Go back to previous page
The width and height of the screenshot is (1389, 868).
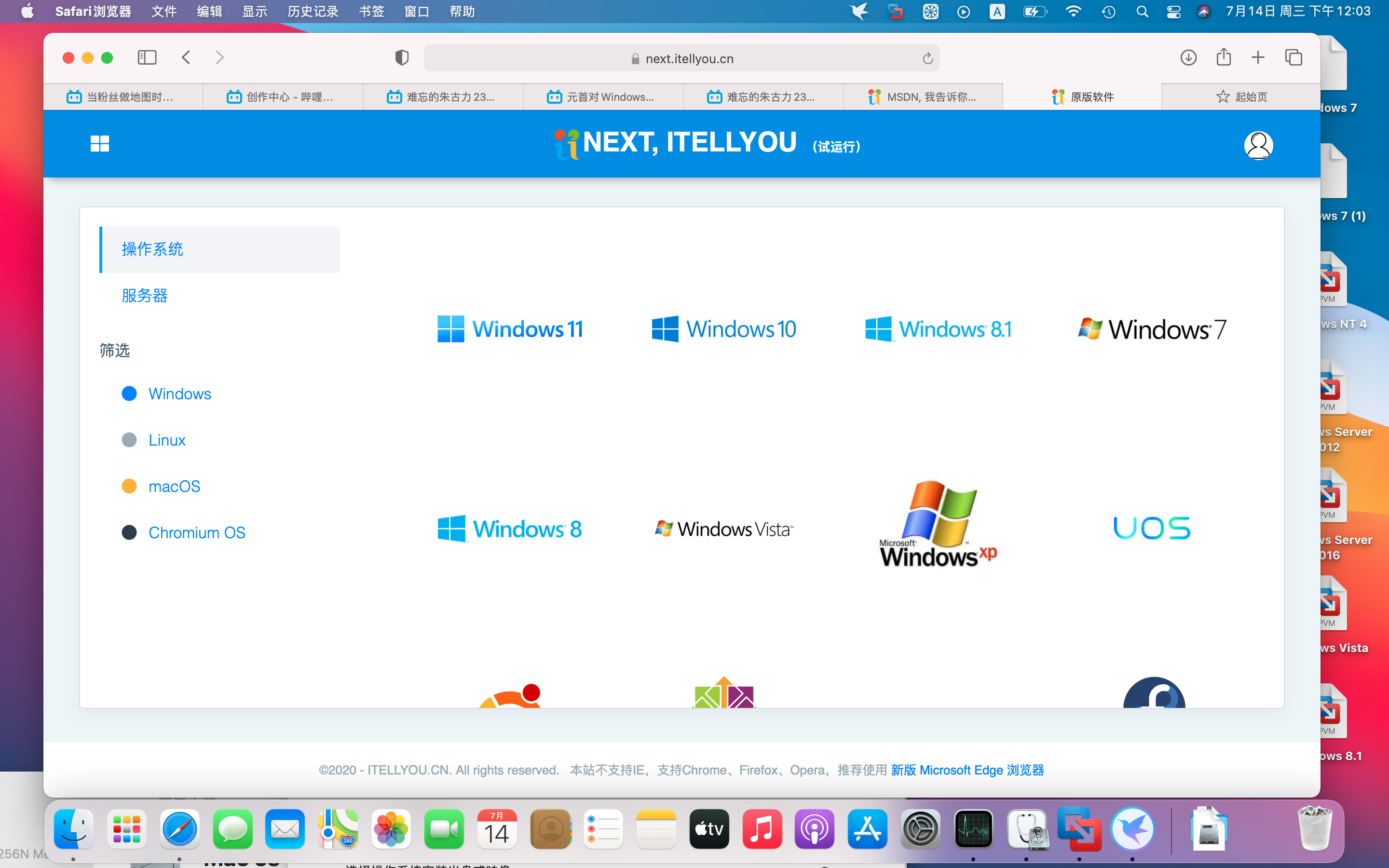coord(186,57)
